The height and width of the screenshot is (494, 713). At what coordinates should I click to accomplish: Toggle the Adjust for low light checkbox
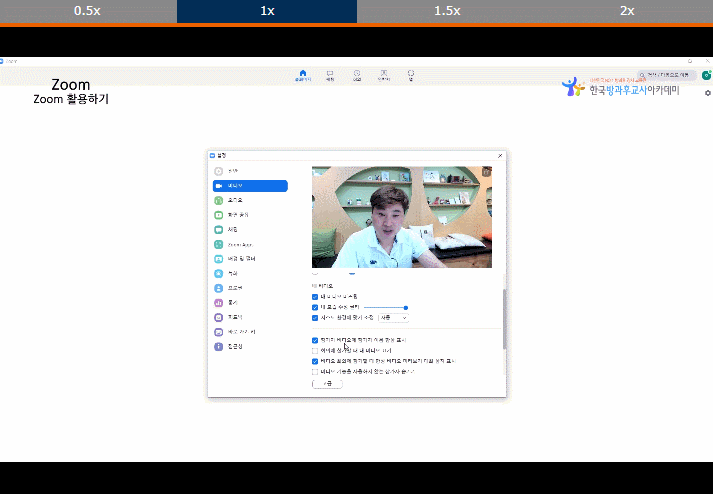click(315, 318)
